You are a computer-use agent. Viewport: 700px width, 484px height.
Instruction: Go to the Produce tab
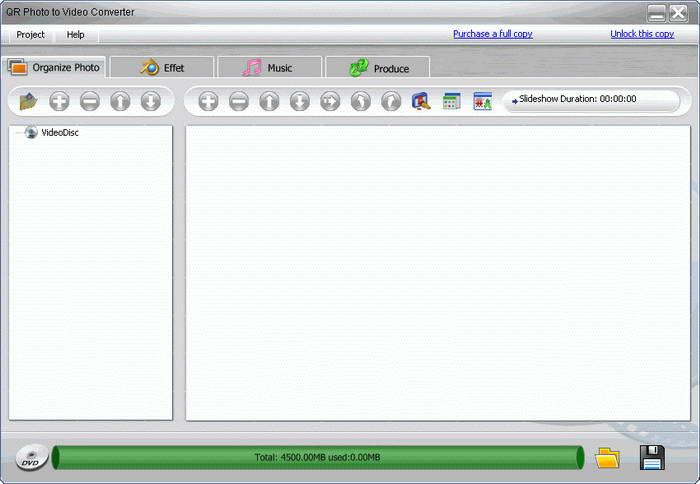(x=378, y=68)
